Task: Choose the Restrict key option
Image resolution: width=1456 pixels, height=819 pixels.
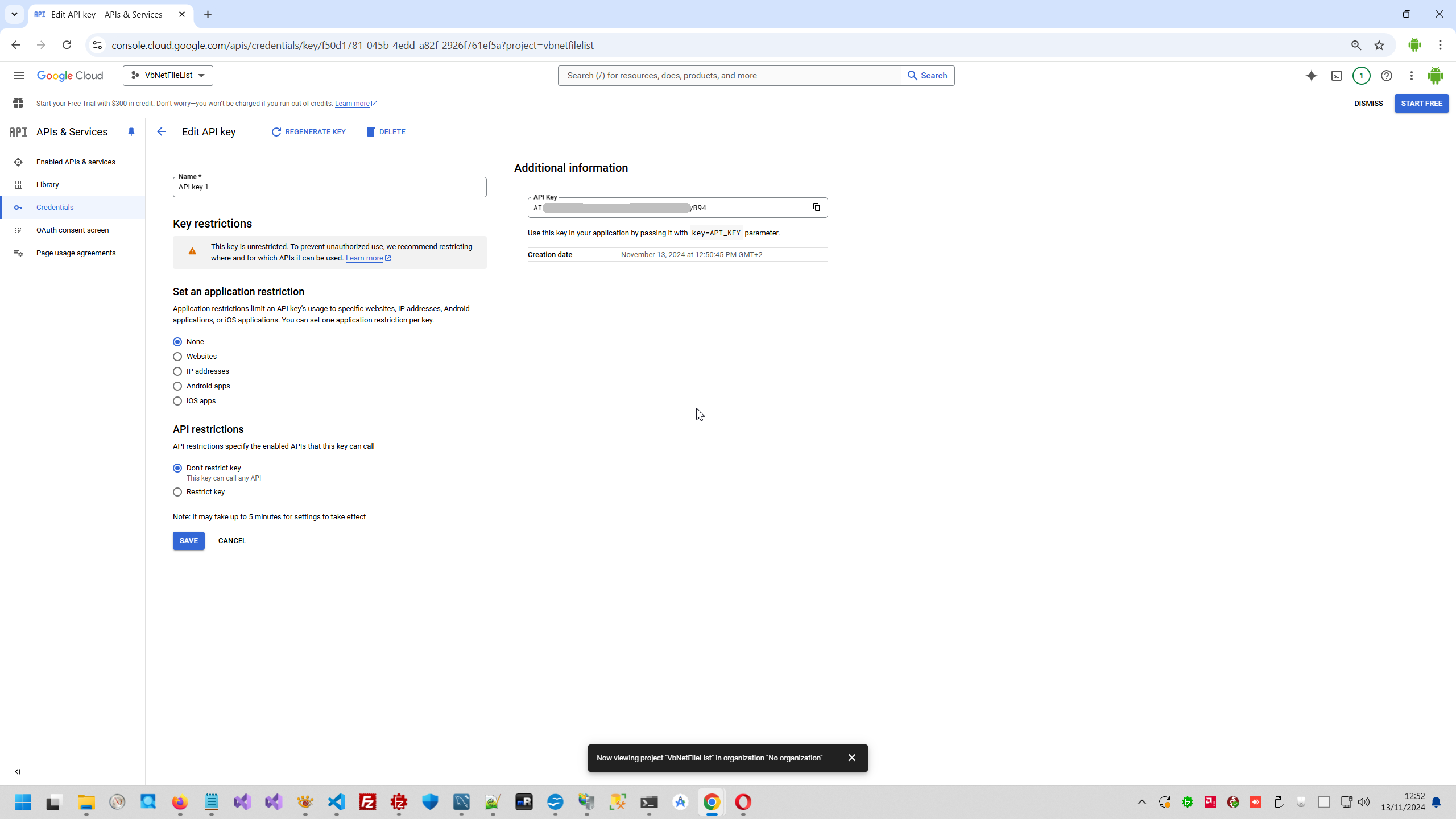Action: coord(177,492)
